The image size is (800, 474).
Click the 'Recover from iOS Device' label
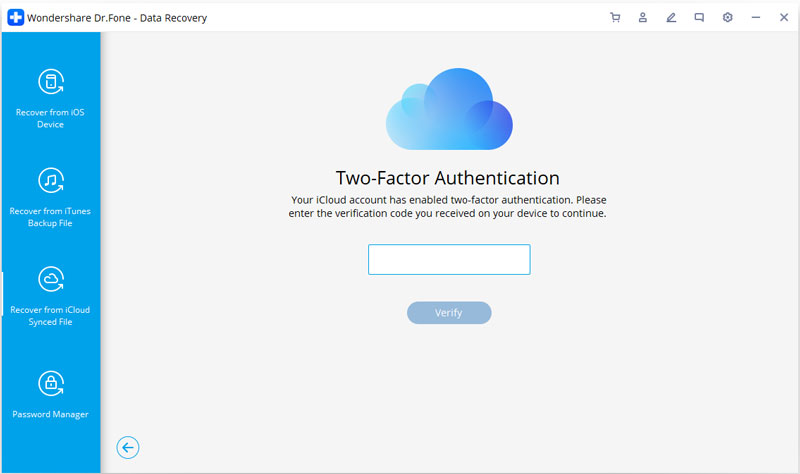click(x=50, y=118)
